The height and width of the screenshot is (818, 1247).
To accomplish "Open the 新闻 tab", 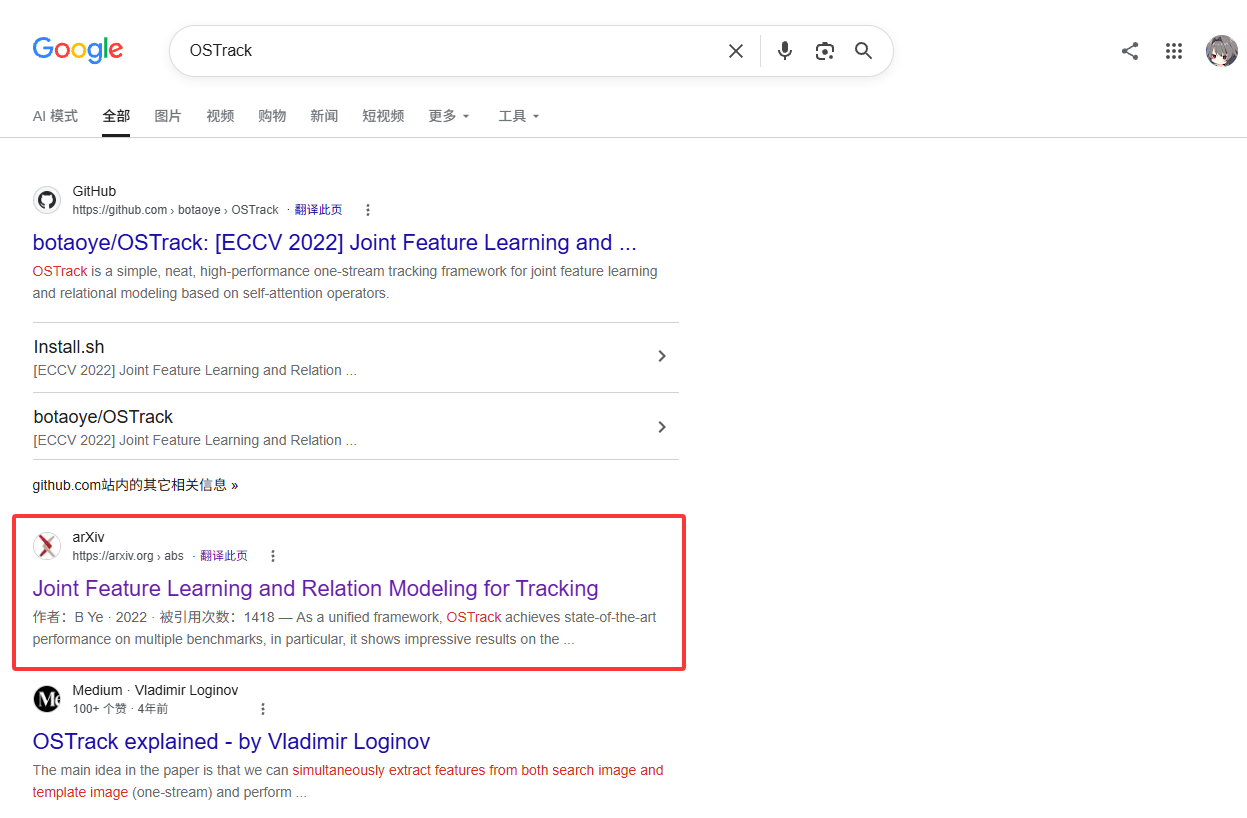I will tap(324, 116).
